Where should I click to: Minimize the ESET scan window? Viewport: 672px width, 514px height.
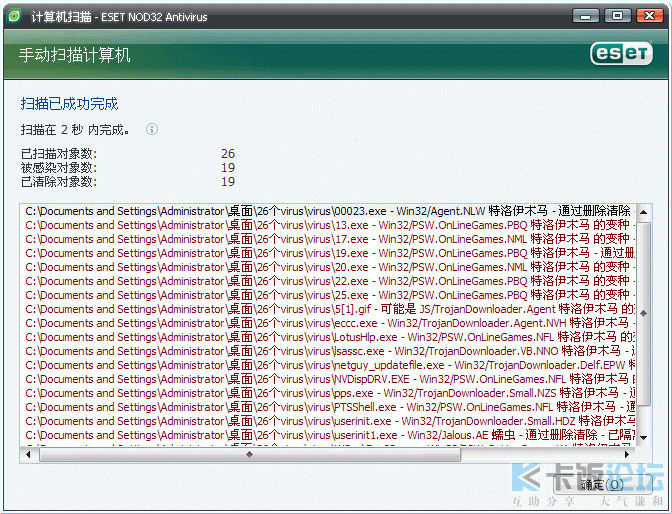click(586, 16)
